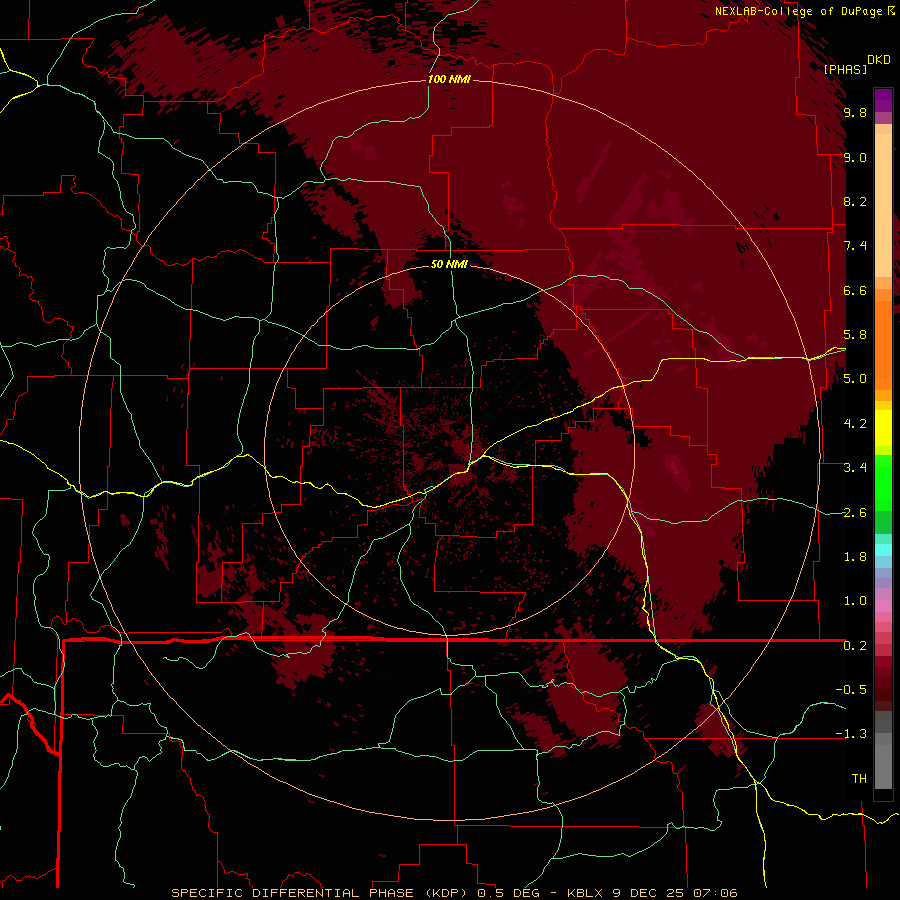Click the 100 NMI range ring label
900x900 pixels.
449,79
